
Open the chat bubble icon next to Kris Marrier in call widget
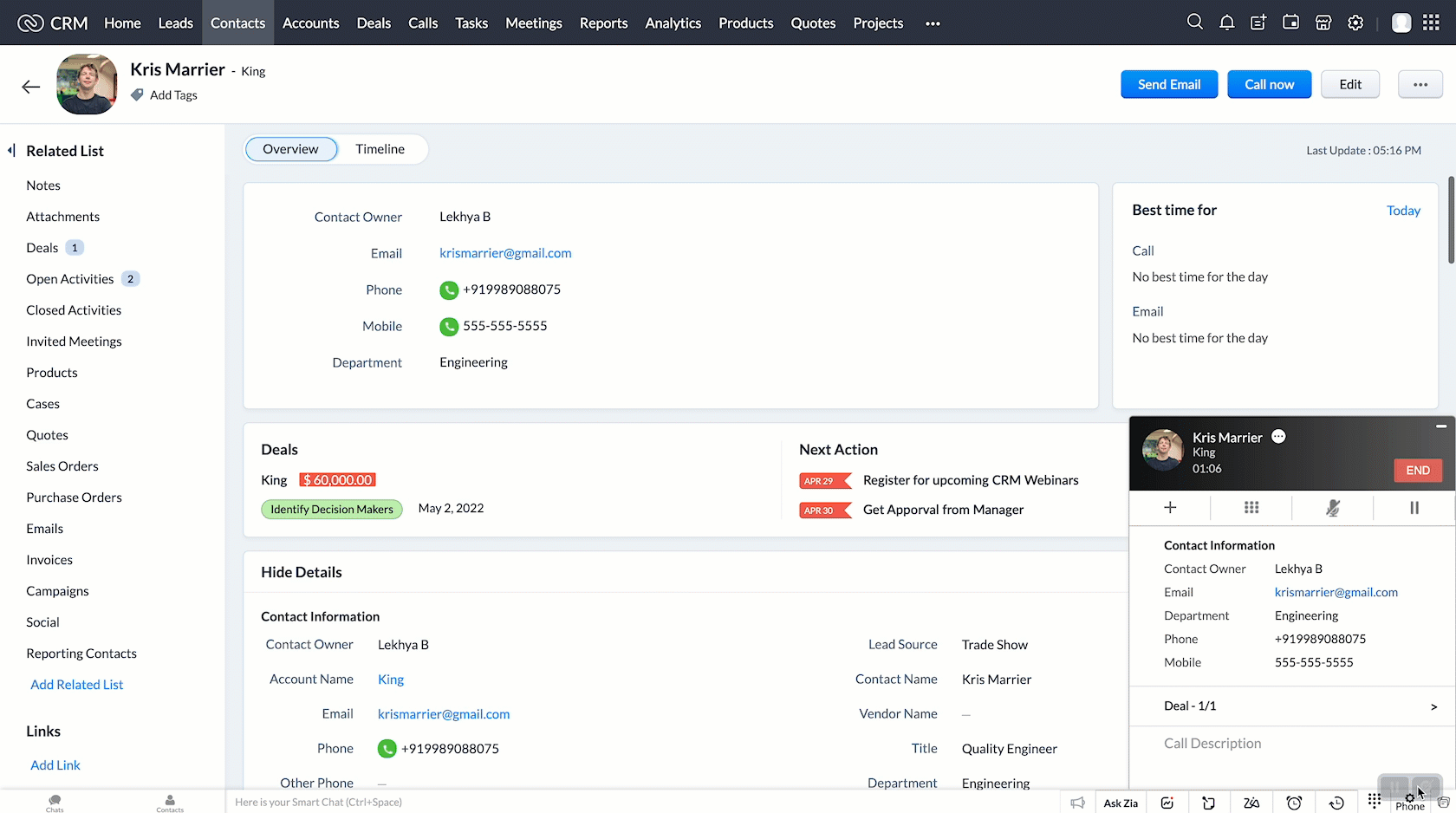[x=1278, y=437]
